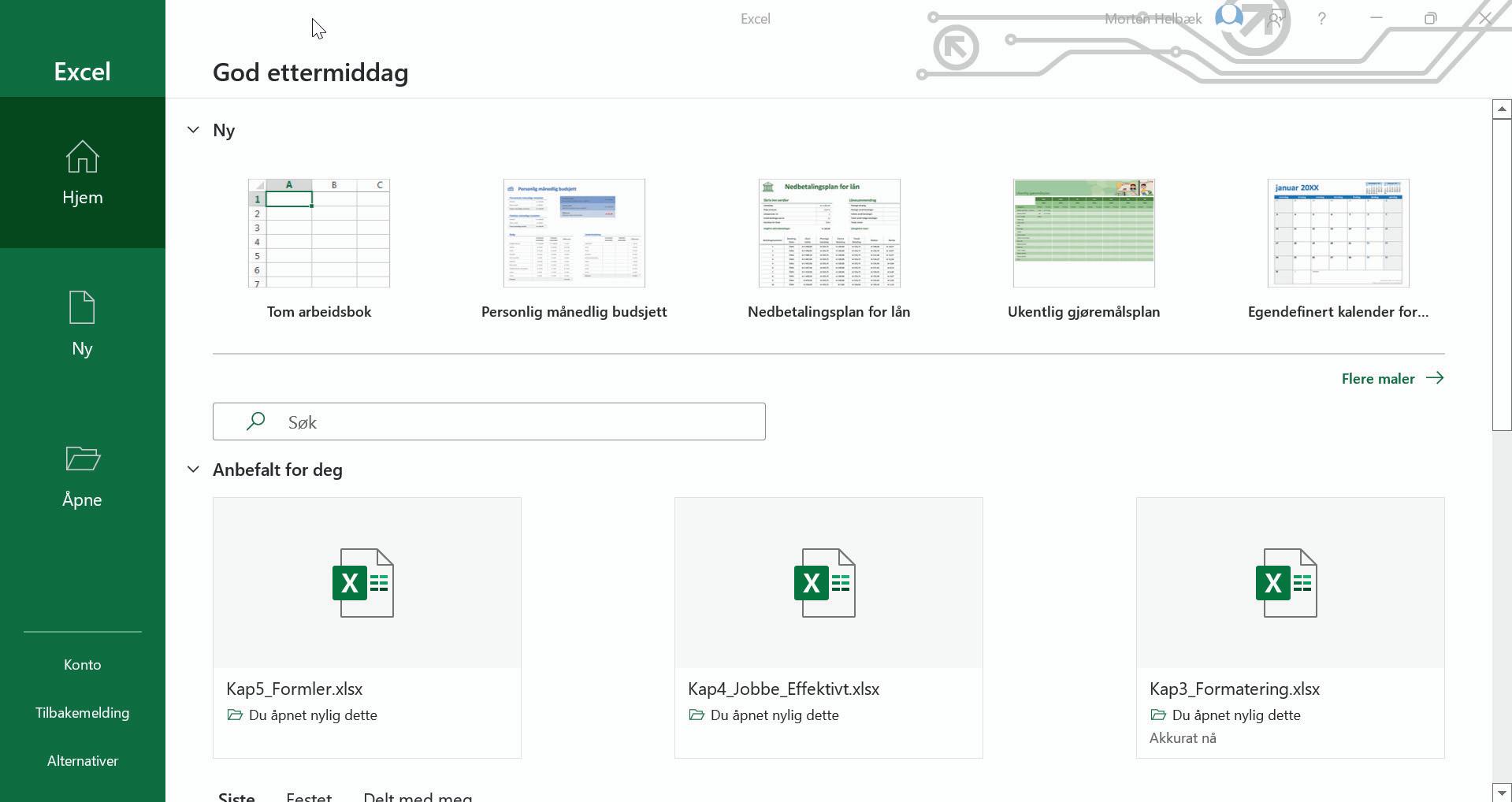Open the Morten Helbæk account avatar
The image size is (1512, 802).
point(1229,18)
